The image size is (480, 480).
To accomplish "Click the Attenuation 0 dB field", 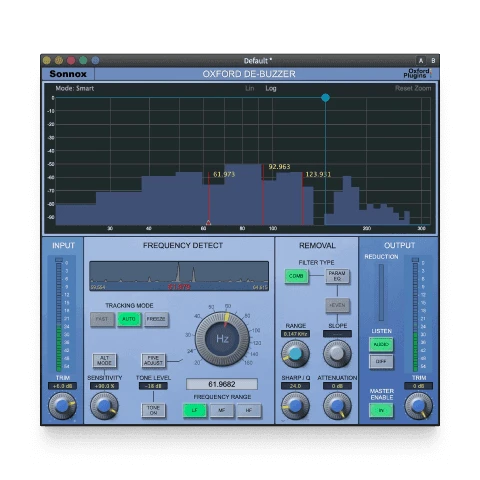I will coord(337,386).
